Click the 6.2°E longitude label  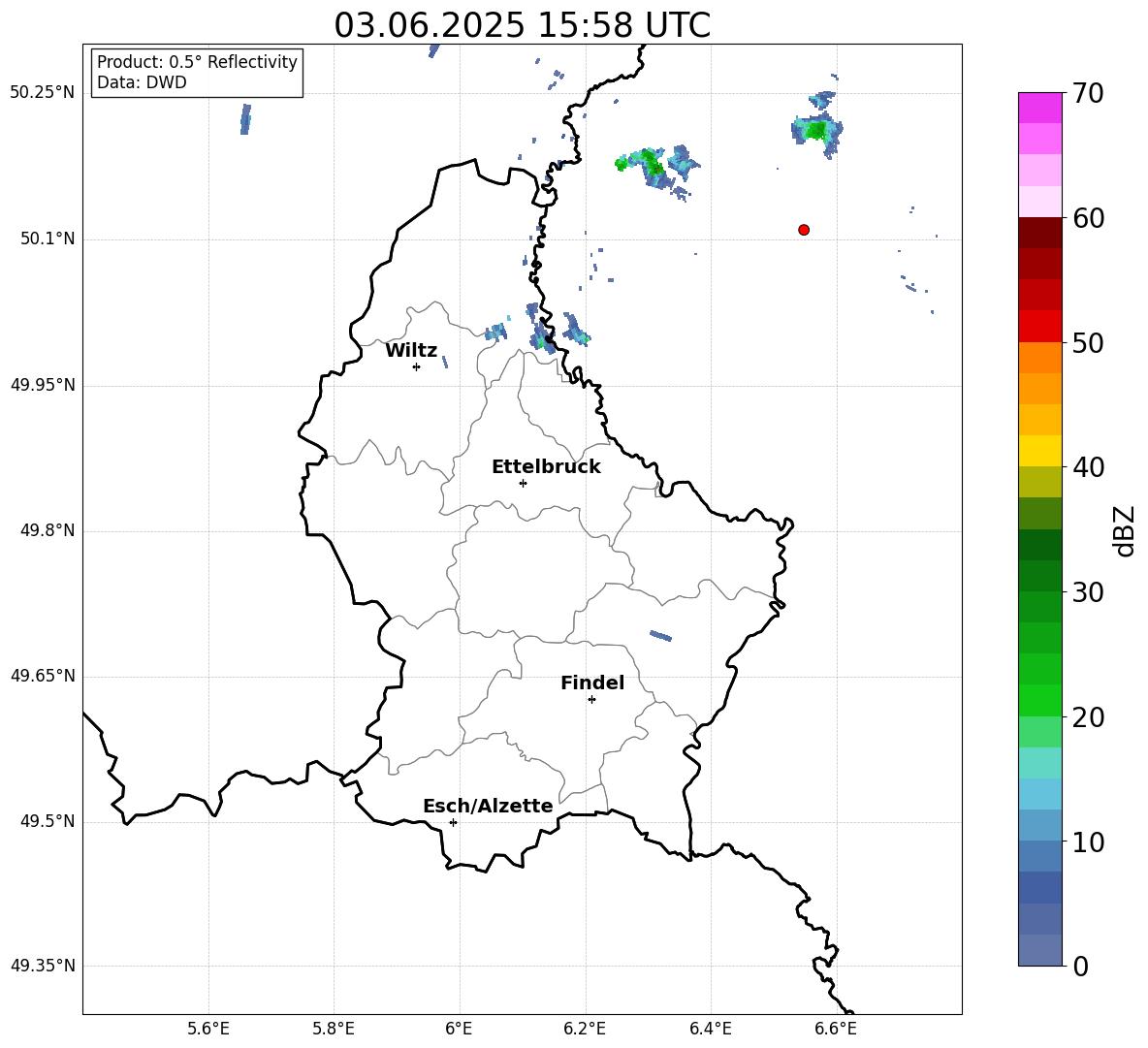coord(585,1029)
